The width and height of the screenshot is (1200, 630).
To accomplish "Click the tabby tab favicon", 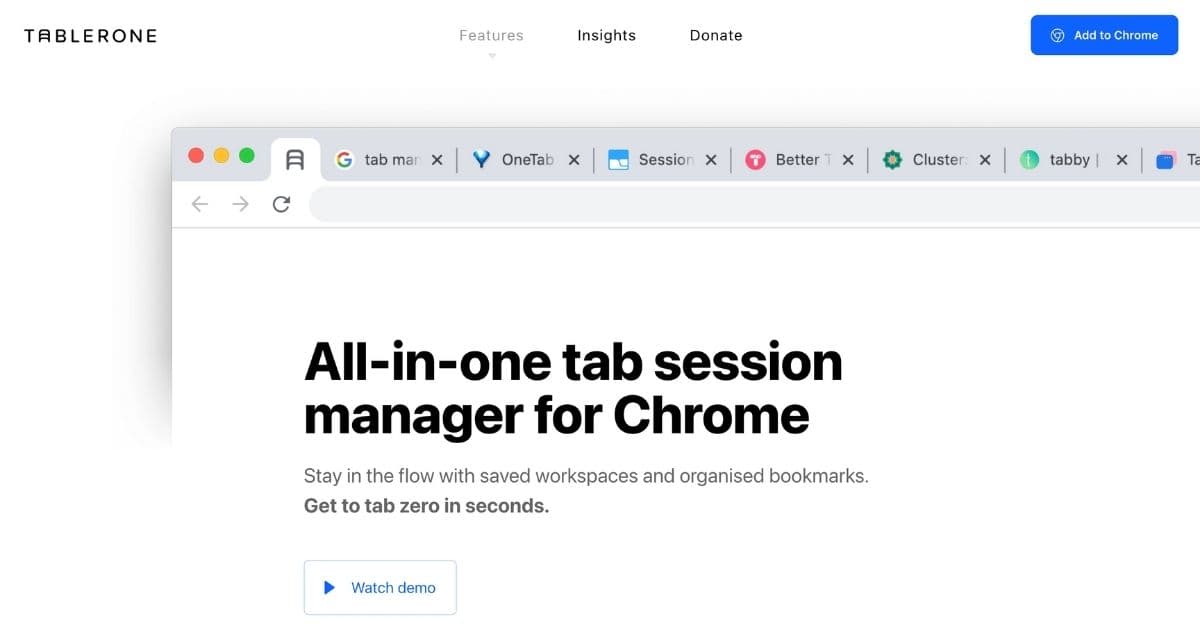I will (x=1029, y=159).
